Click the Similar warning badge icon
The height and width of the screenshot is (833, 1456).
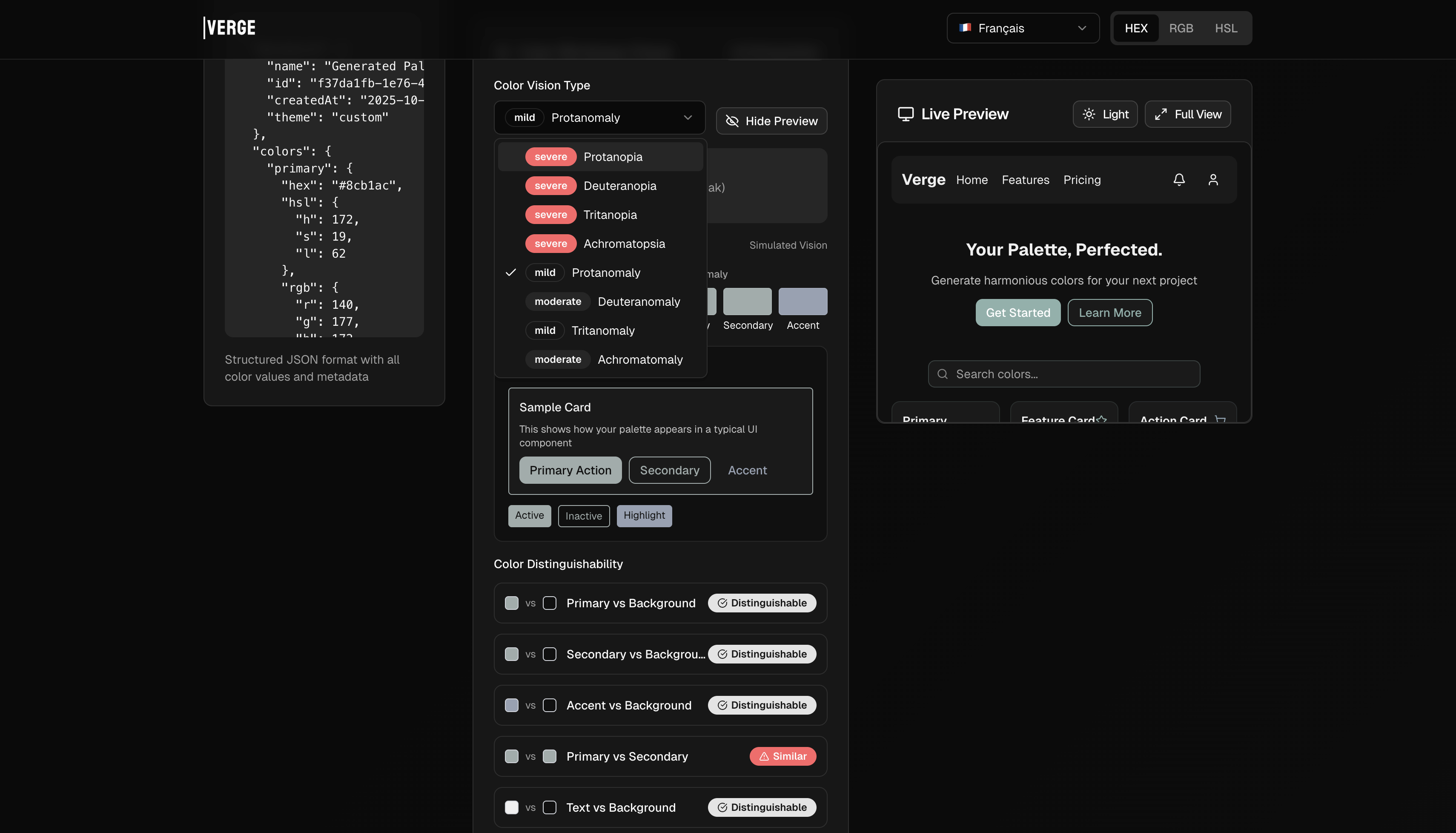764,756
